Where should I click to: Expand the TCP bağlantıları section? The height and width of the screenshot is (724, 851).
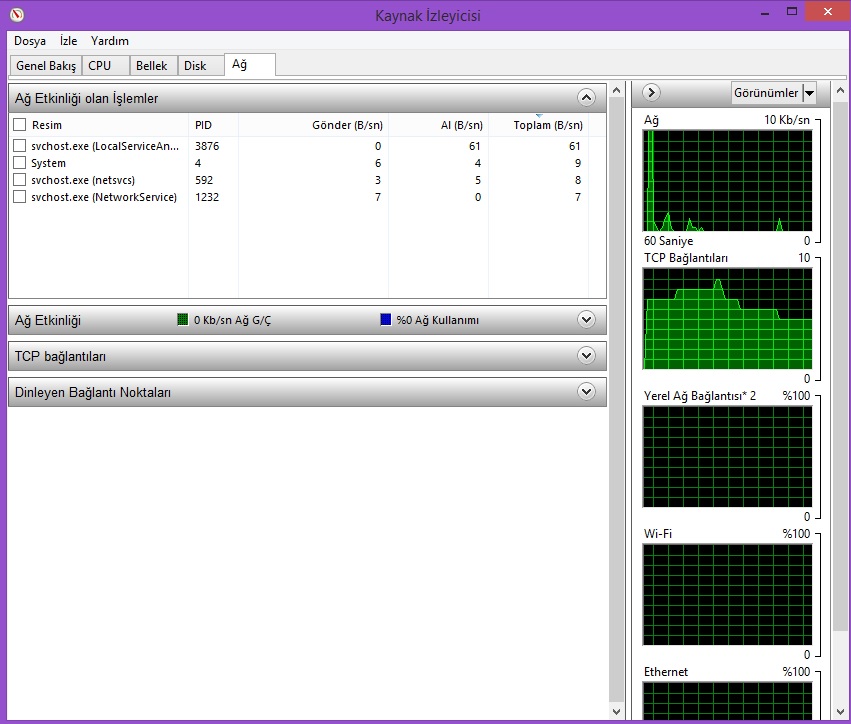[586, 355]
